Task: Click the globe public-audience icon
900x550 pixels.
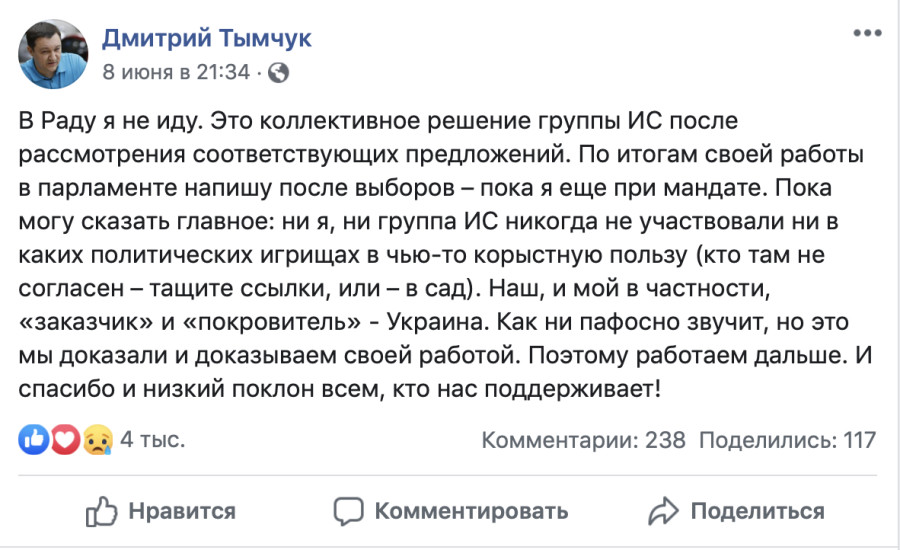Action: tap(279, 73)
